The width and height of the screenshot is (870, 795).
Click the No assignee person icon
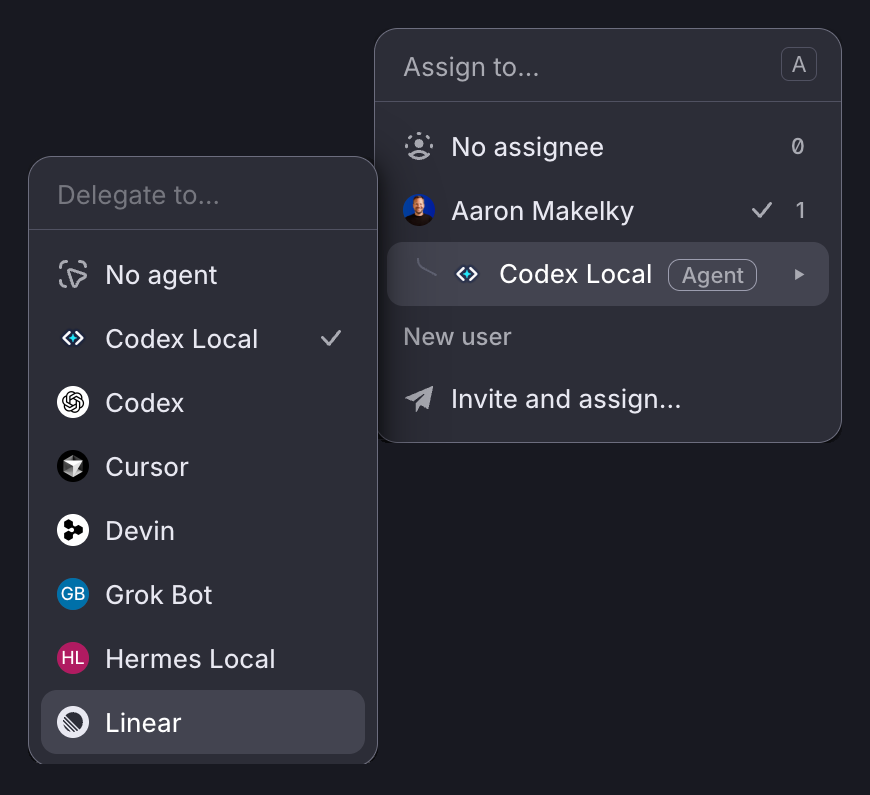[x=419, y=146]
